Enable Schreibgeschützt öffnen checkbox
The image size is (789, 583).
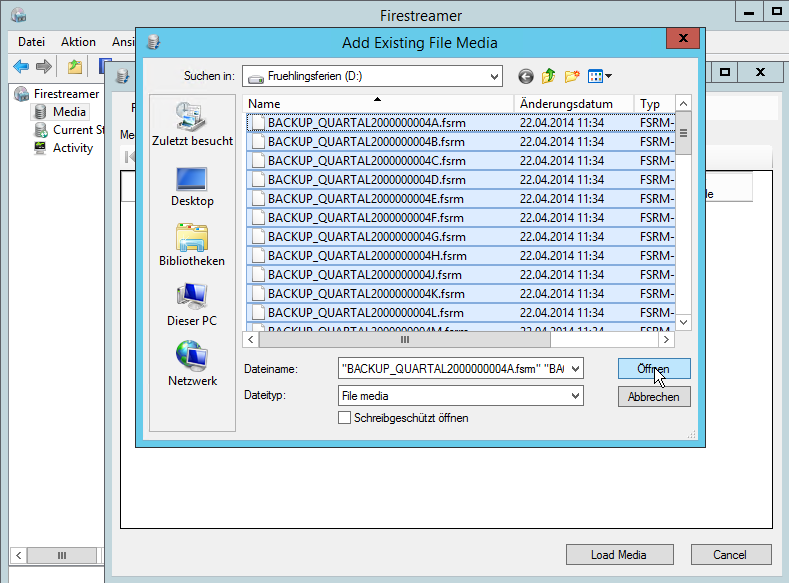(x=345, y=418)
